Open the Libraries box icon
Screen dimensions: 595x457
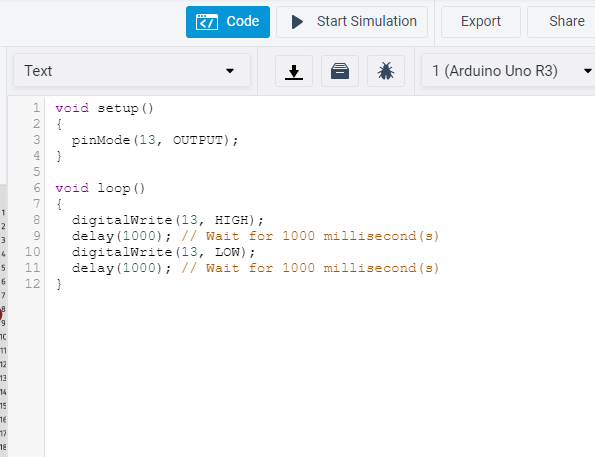pyautogui.click(x=340, y=71)
